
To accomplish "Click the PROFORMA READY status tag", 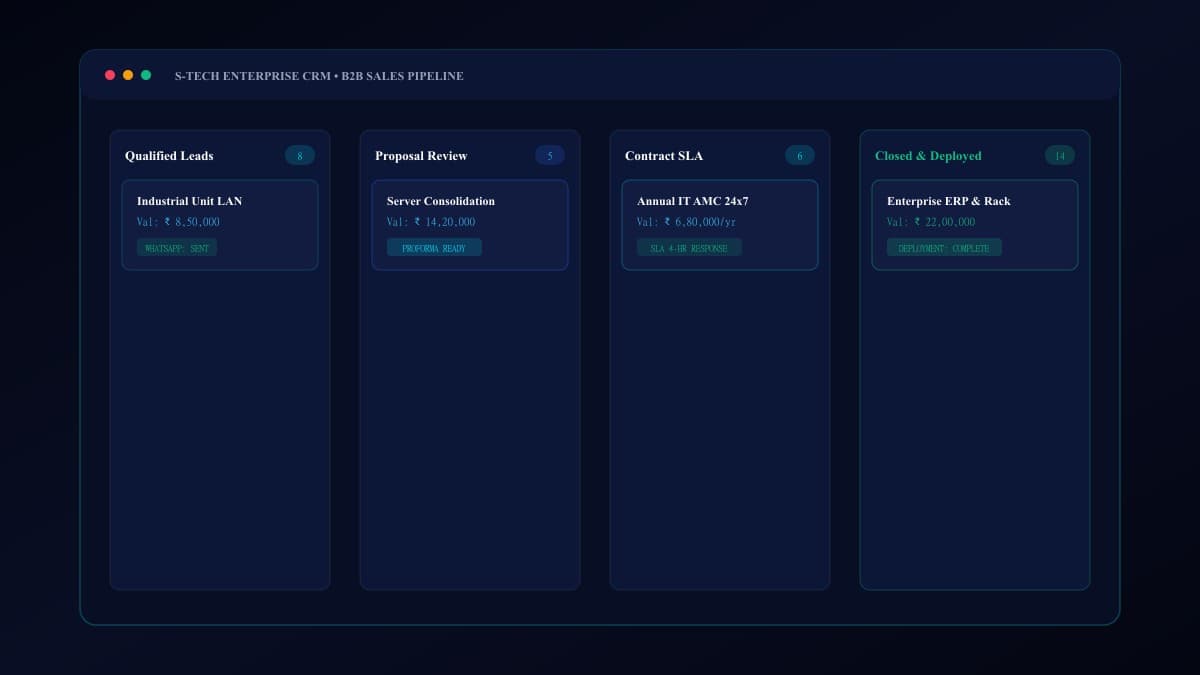I will click(434, 247).
